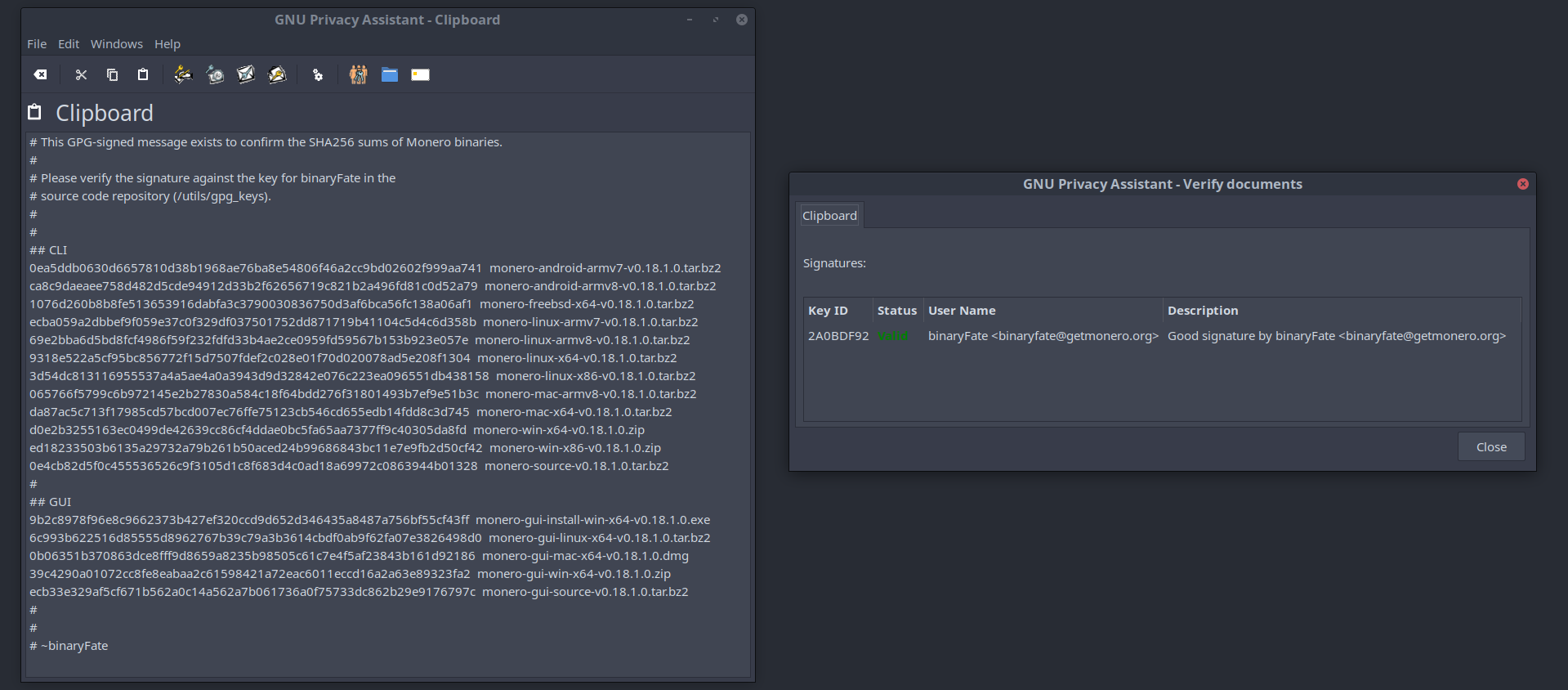The width and height of the screenshot is (1568, 690).
Task: Sort signatures by the User Name column header
Action: point(1043,311)
